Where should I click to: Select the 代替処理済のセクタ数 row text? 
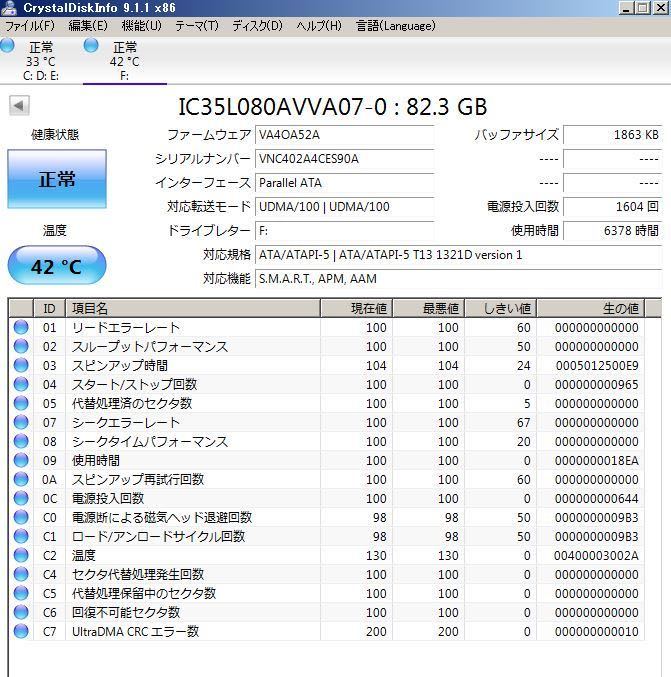[x=132, y=404]
